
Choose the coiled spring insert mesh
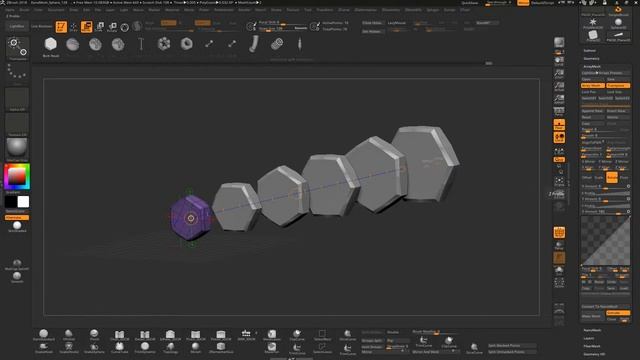pos(277,43)
